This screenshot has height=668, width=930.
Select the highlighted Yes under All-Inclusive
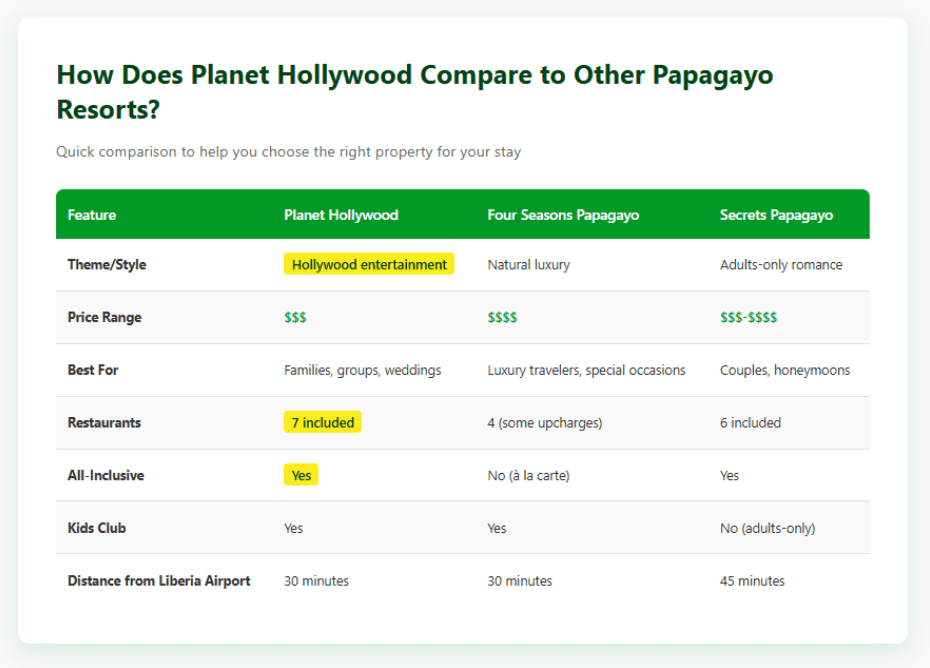click(x=301, y=474)
